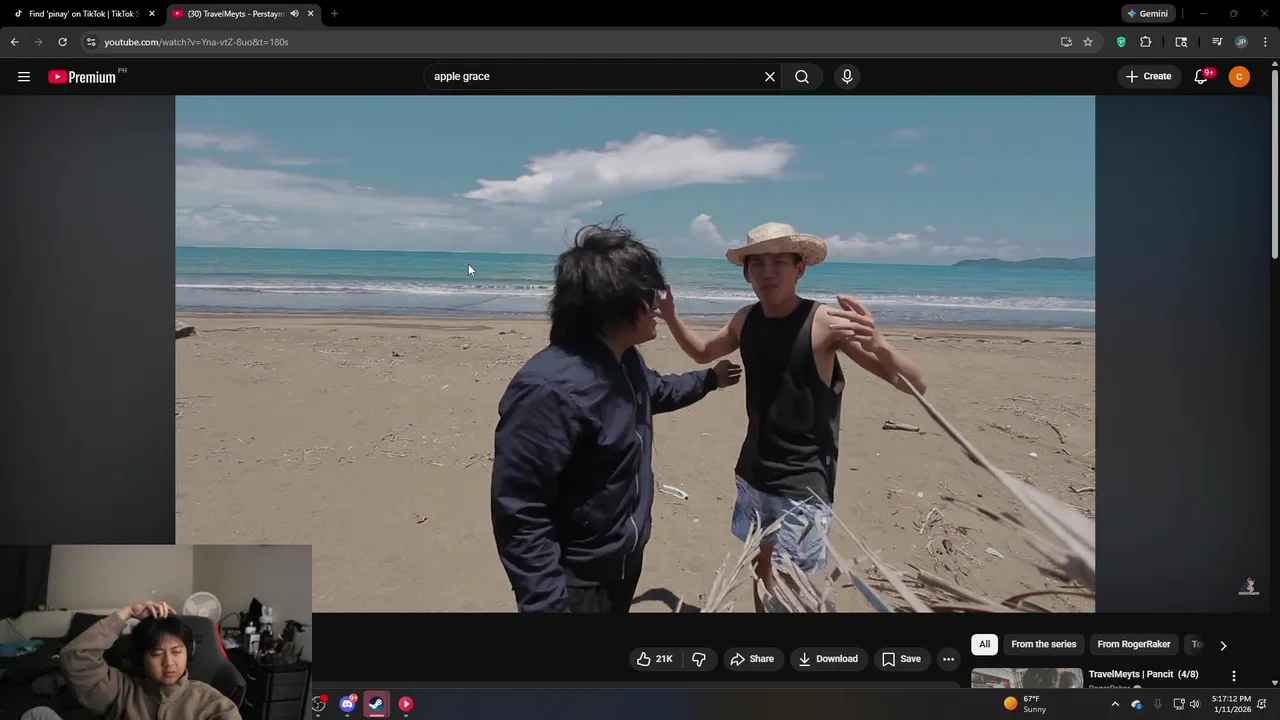Save the video to a playlist

click(901, 659)
